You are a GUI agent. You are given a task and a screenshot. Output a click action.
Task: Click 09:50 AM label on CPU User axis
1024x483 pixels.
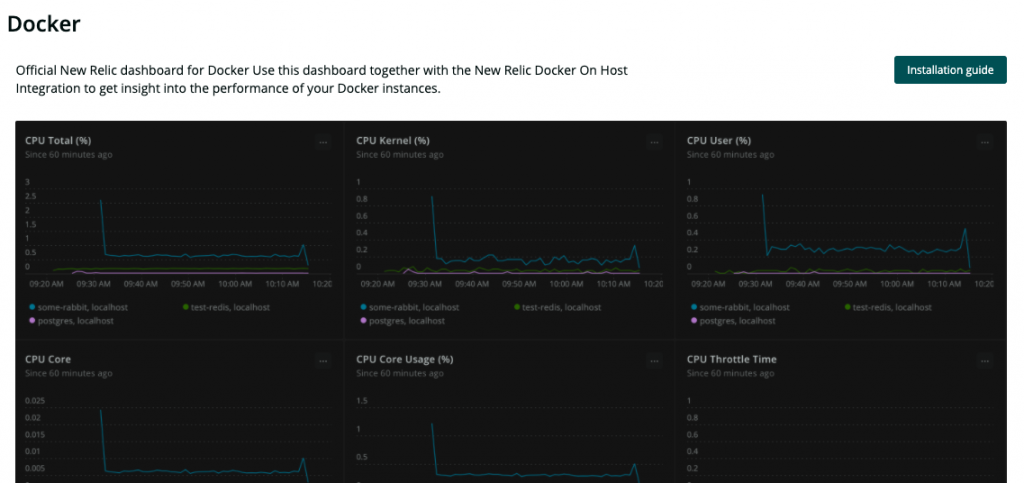point(849,284)
